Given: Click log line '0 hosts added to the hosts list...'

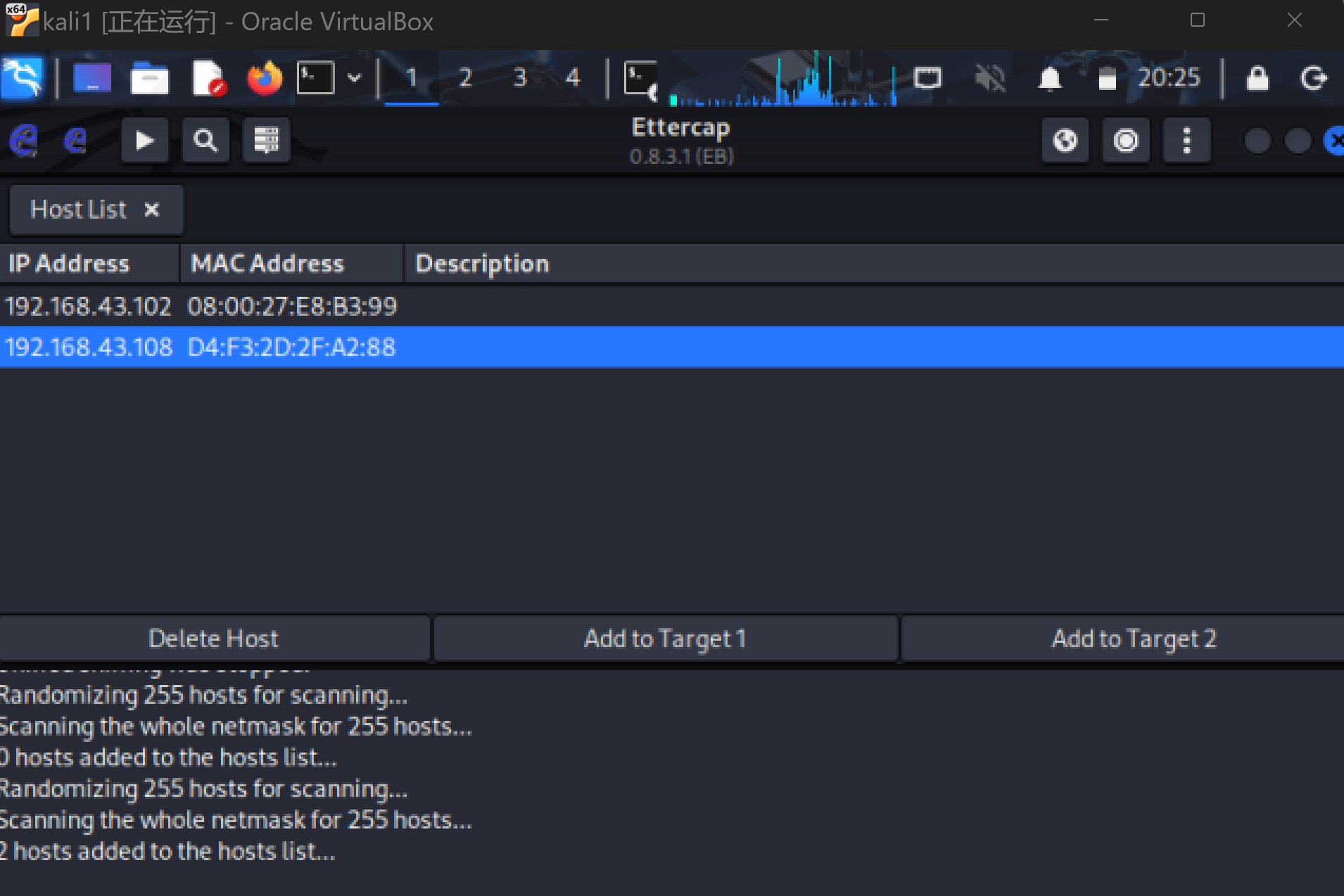Looking at the screenshot, I should pyautogui.click(x=169, y=757).
